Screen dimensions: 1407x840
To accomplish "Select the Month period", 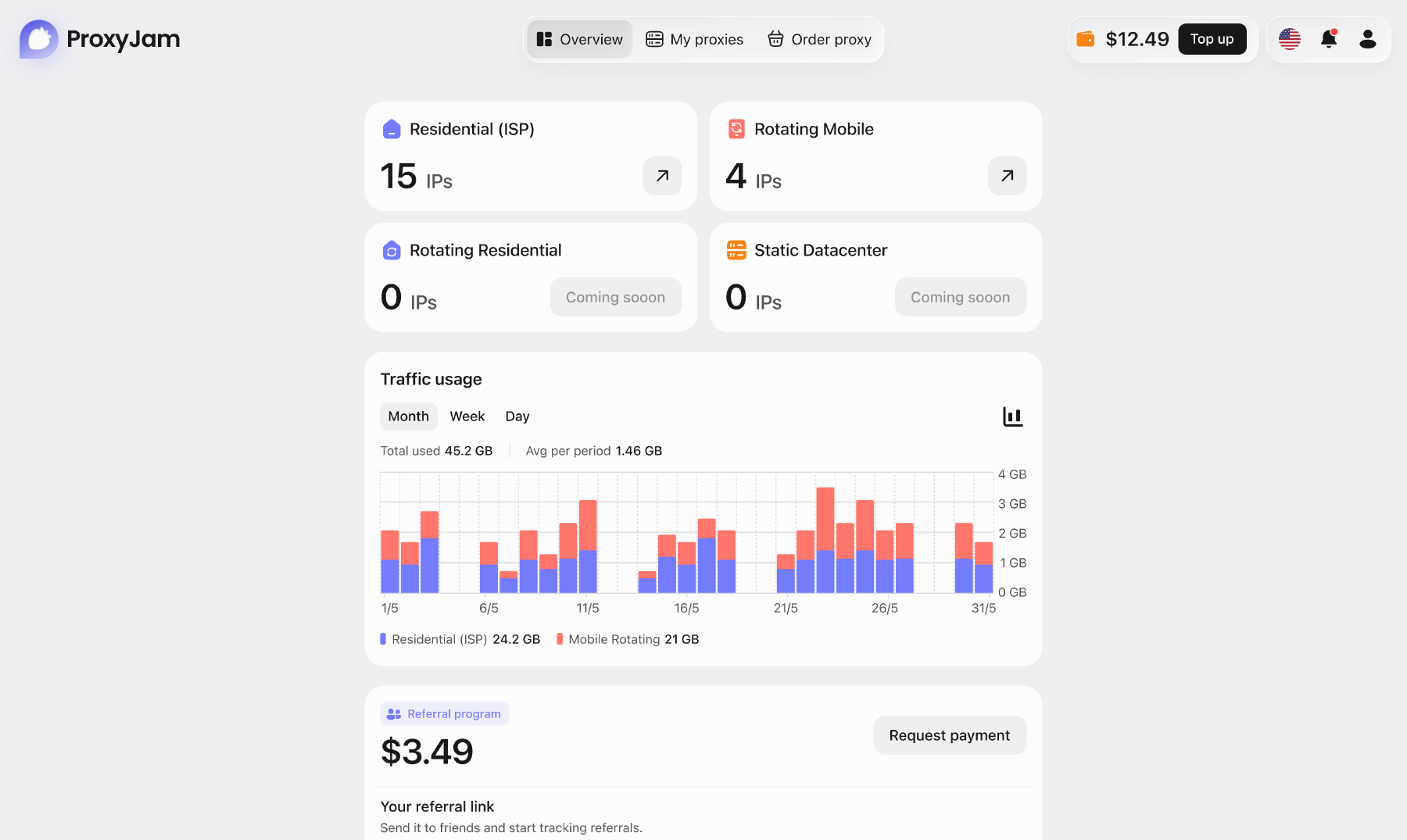I will 408,416.
